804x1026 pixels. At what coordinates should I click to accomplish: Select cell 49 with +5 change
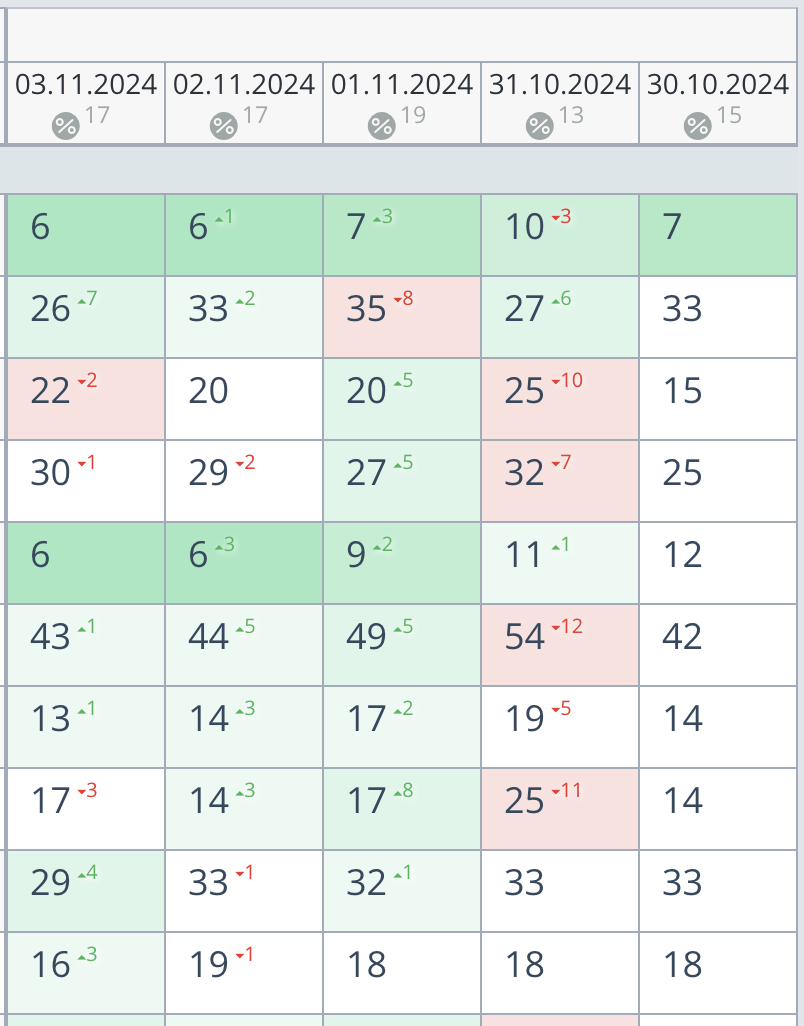point(402,645)
